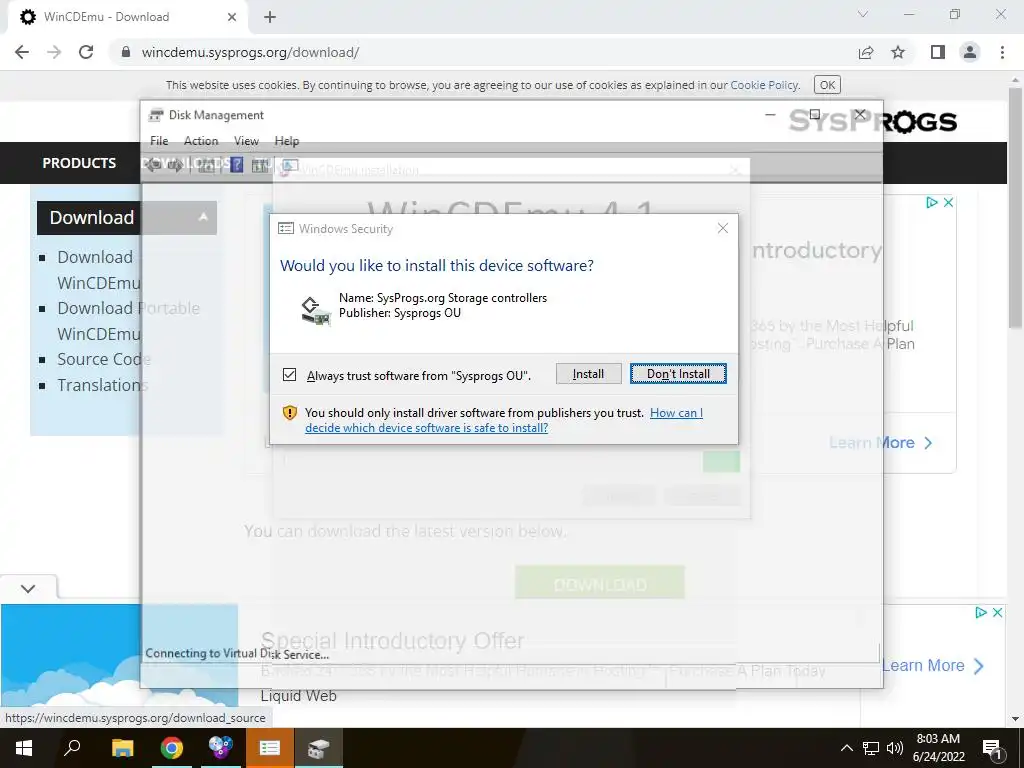Viewport: 1024px width, 768px height.
Task: Open File Explorer from the taskbar
Action: tap(123, 748)
